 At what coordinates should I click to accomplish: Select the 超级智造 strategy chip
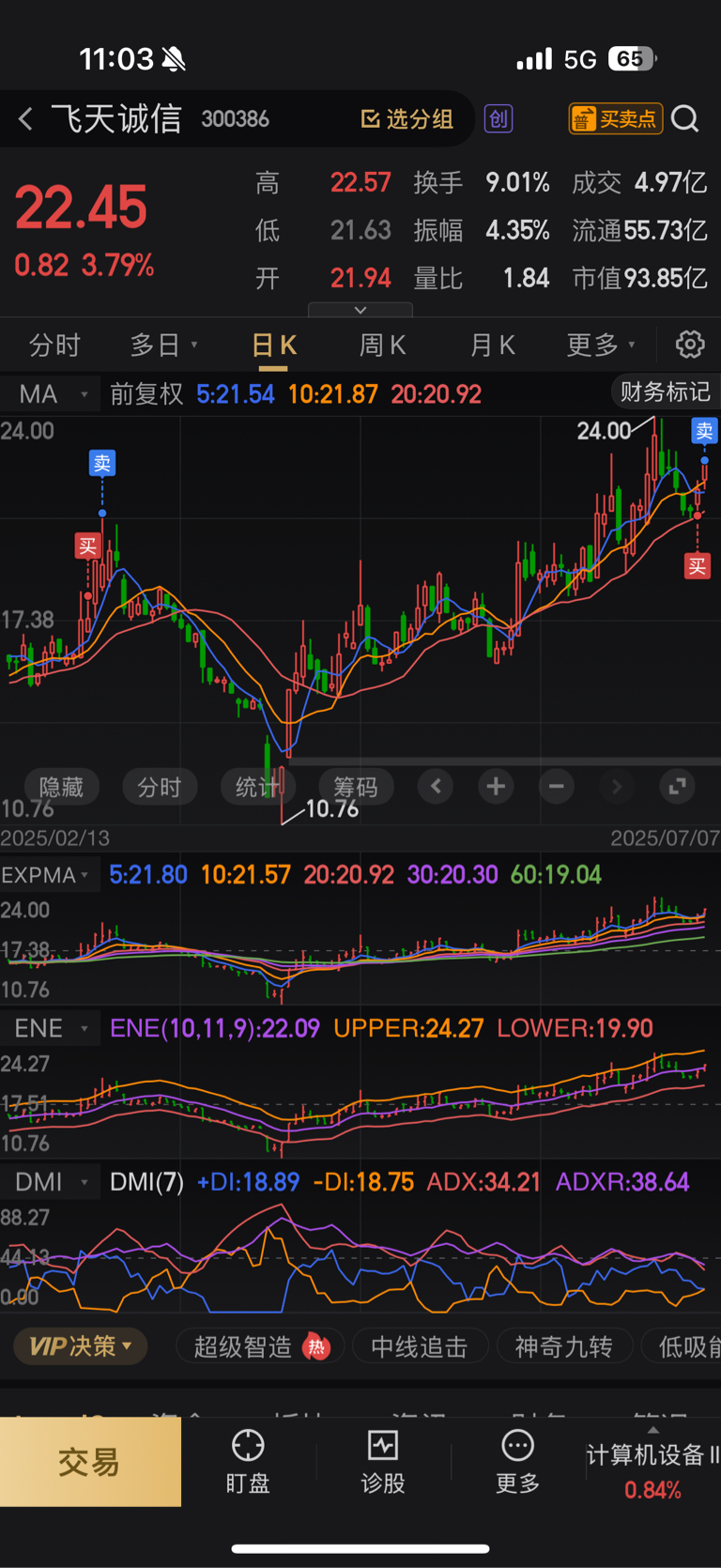[x=260, y=1347]
